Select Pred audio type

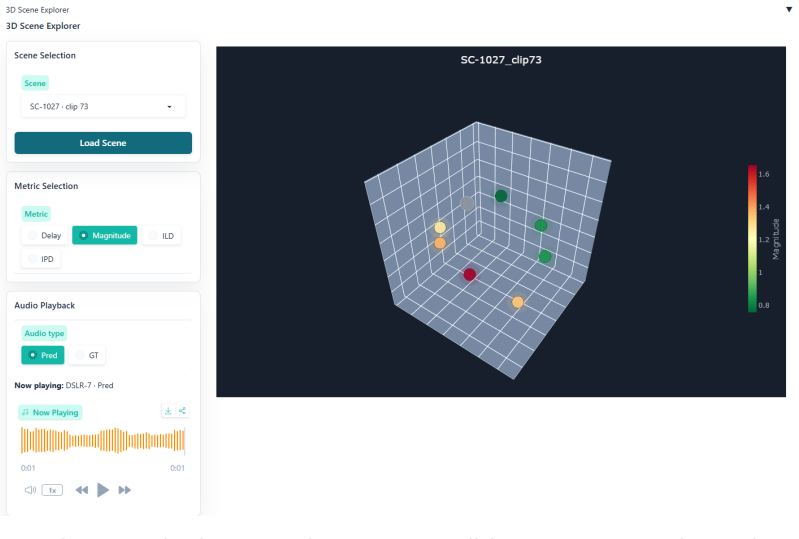tap(43, 355)
